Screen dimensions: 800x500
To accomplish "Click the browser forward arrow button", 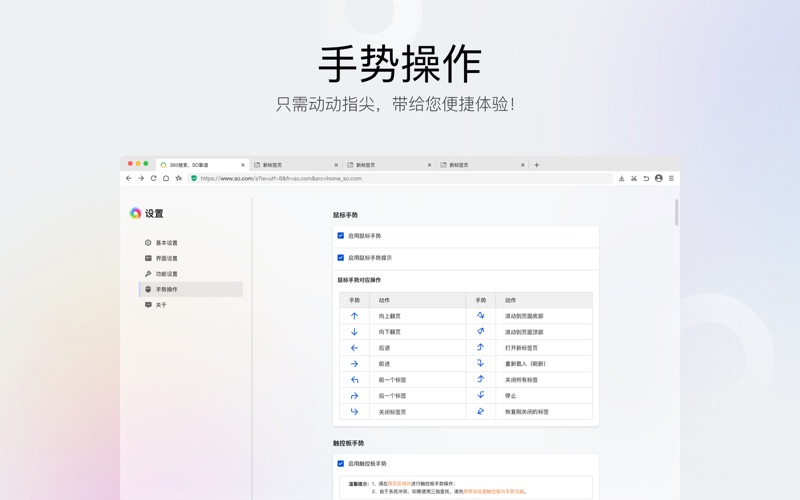I will coord(141,179).
